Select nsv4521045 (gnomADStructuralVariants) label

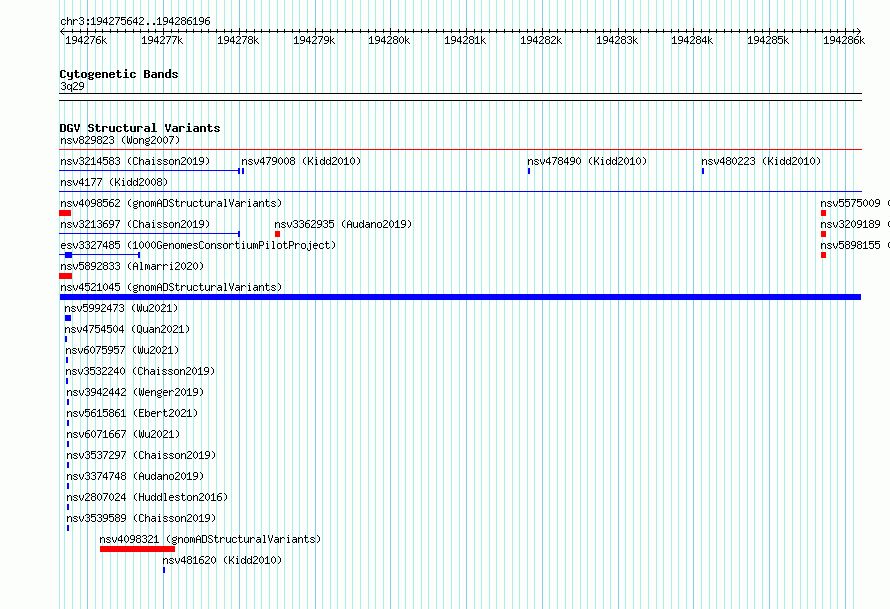(171, 287)
